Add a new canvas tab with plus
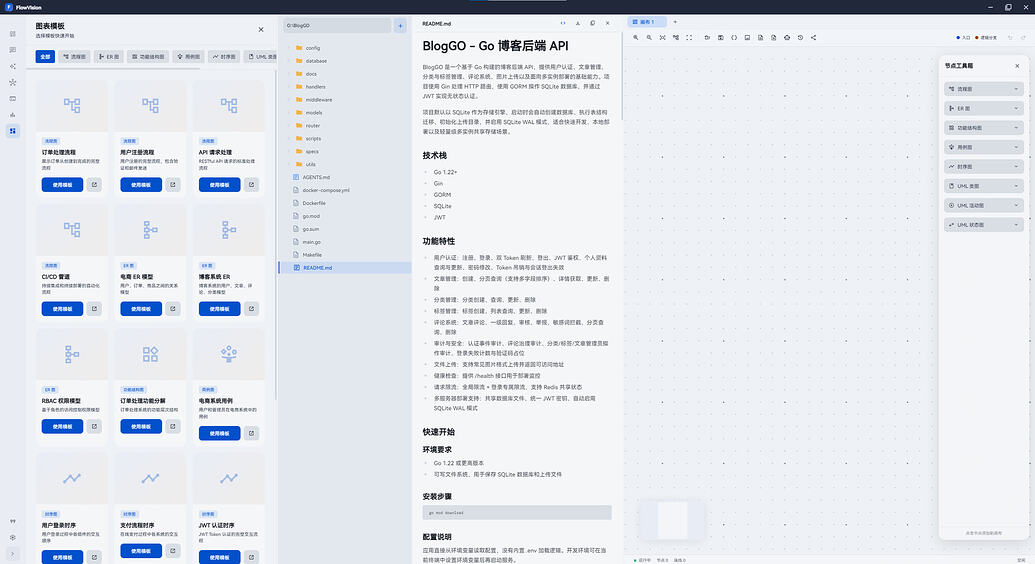The image size is (1035, 564). [x=675, y=22]
